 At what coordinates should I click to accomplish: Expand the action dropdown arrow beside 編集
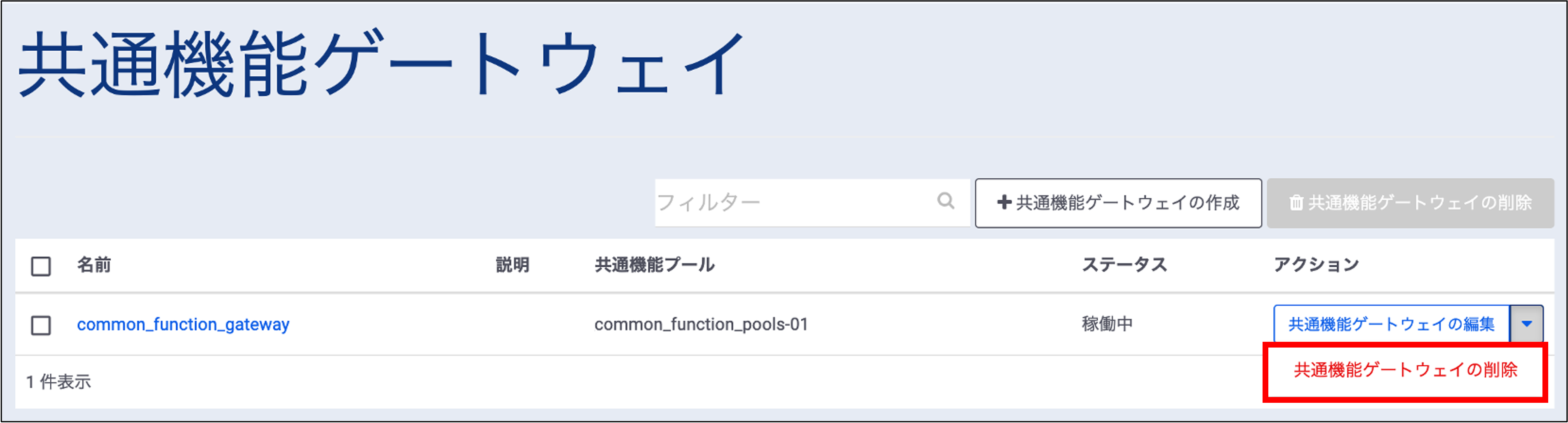pos(1526,324)
